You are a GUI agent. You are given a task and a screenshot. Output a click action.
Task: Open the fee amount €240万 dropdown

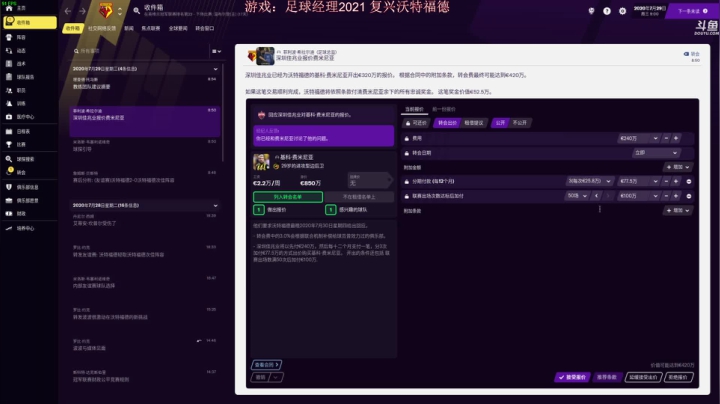(639, 138)
